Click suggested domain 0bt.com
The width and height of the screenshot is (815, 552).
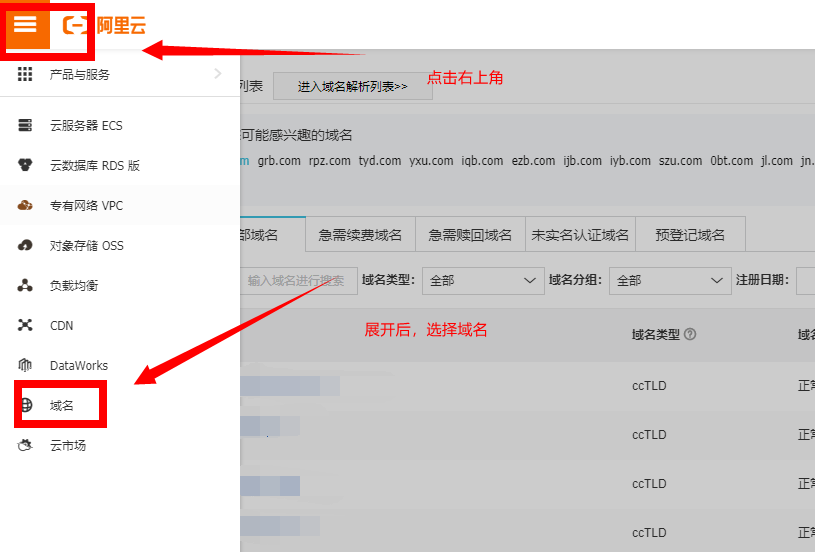click(x=731, y=161)
